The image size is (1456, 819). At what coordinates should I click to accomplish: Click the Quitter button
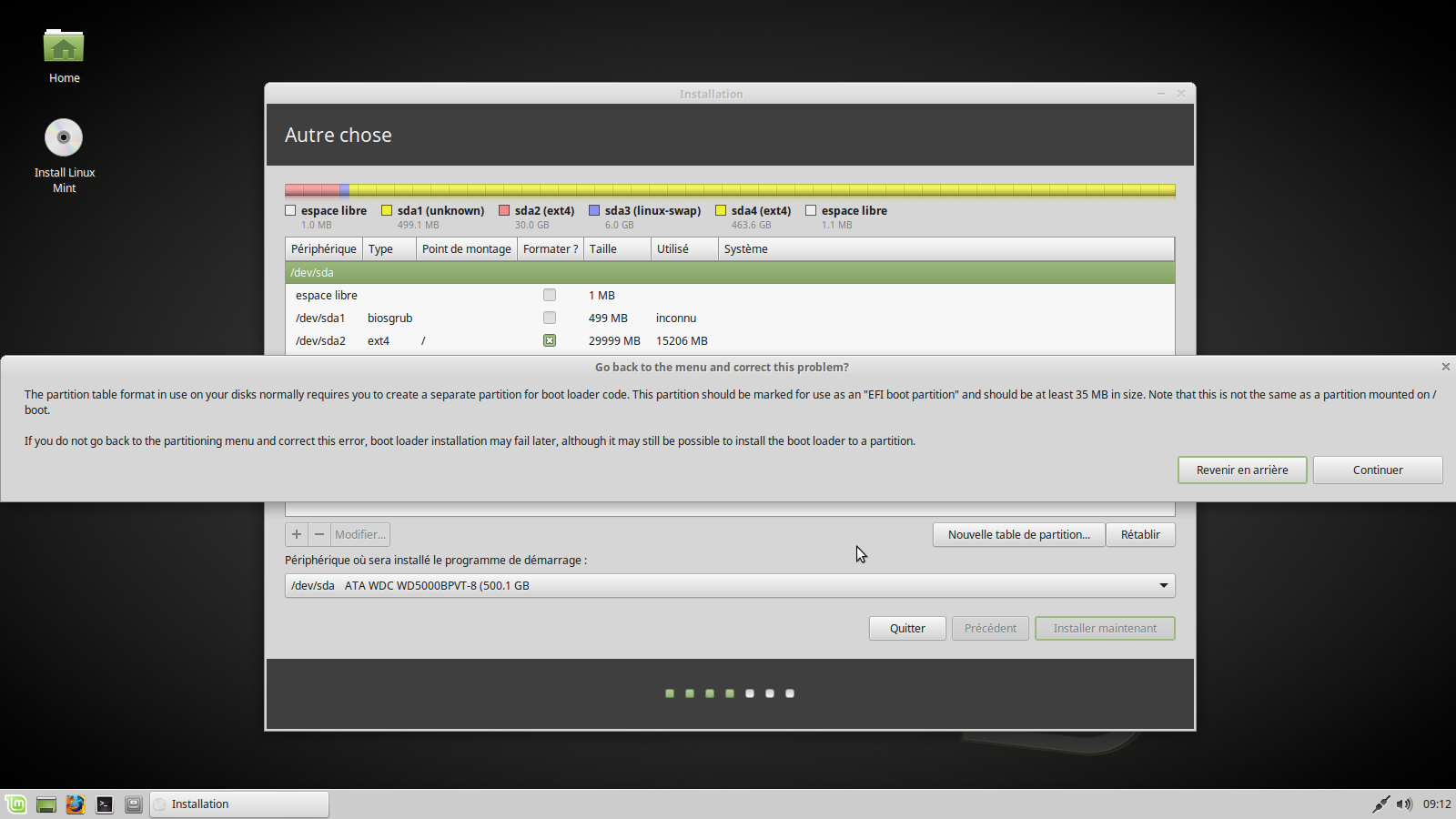(x=906, y=629)
